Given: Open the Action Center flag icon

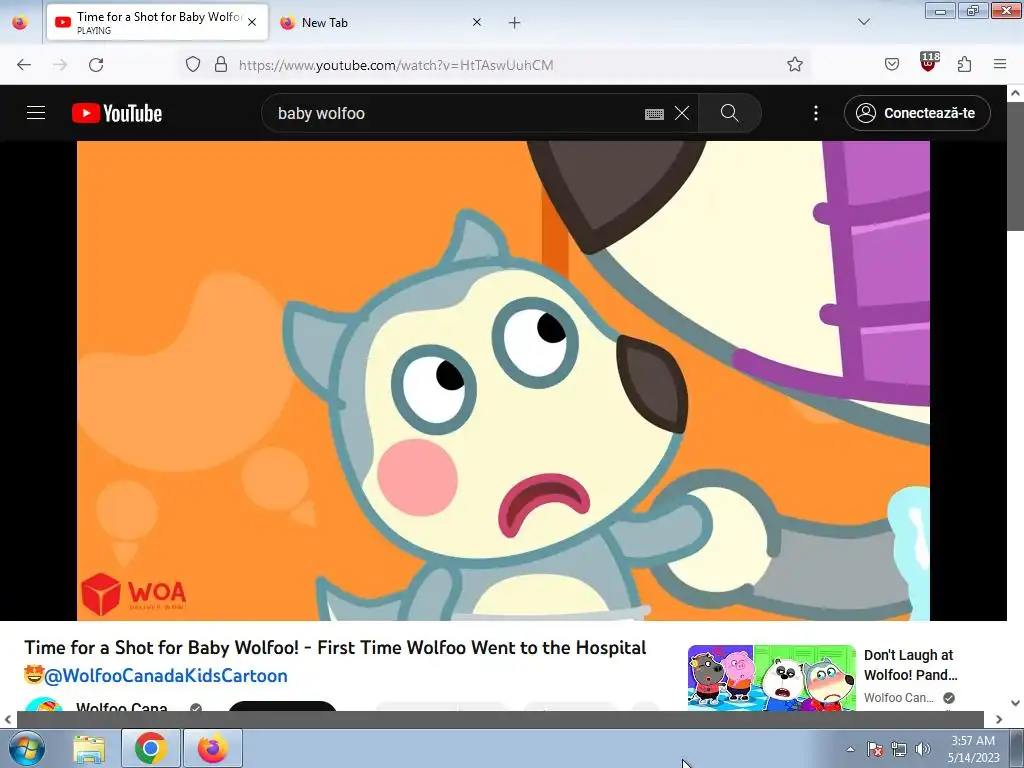Looking at the screenshot, I should click(x=875, y=749).
